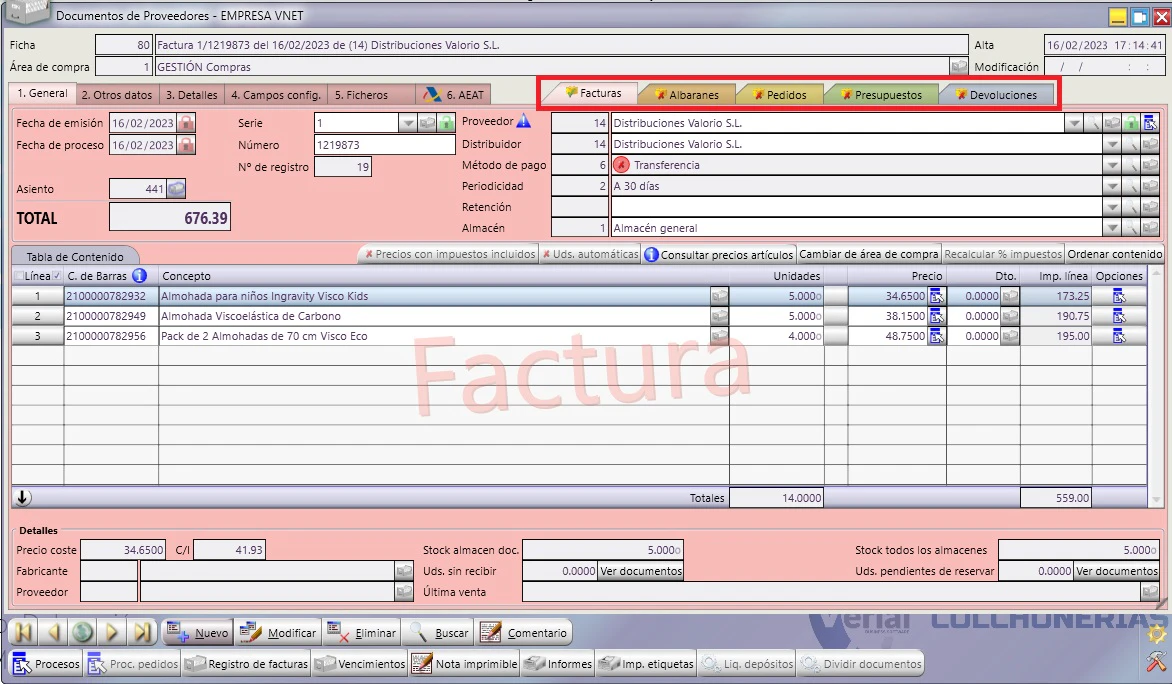Click the info icon beside C. de Barras
This screenshot has height=684, width=1172.
click(139, 276)
